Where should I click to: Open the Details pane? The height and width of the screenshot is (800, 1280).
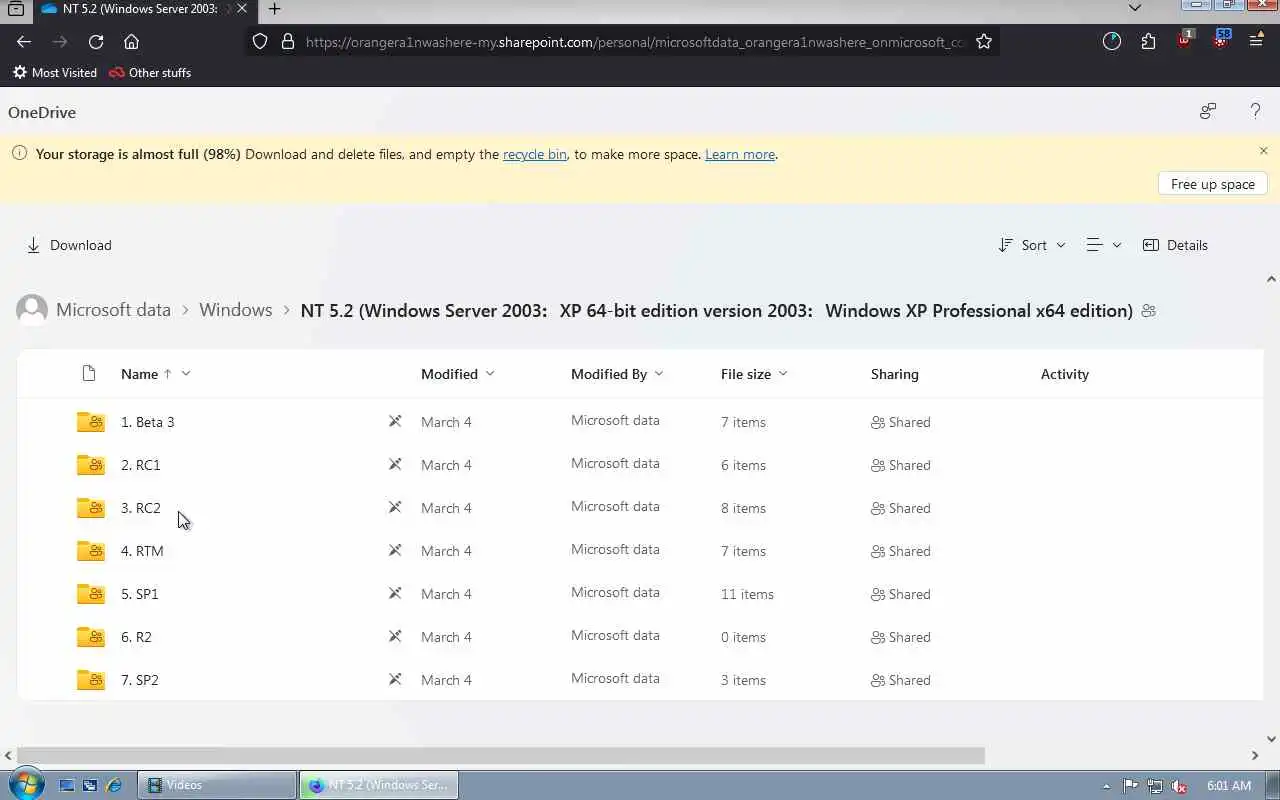pyautogui.click(x=1176, y=245)
